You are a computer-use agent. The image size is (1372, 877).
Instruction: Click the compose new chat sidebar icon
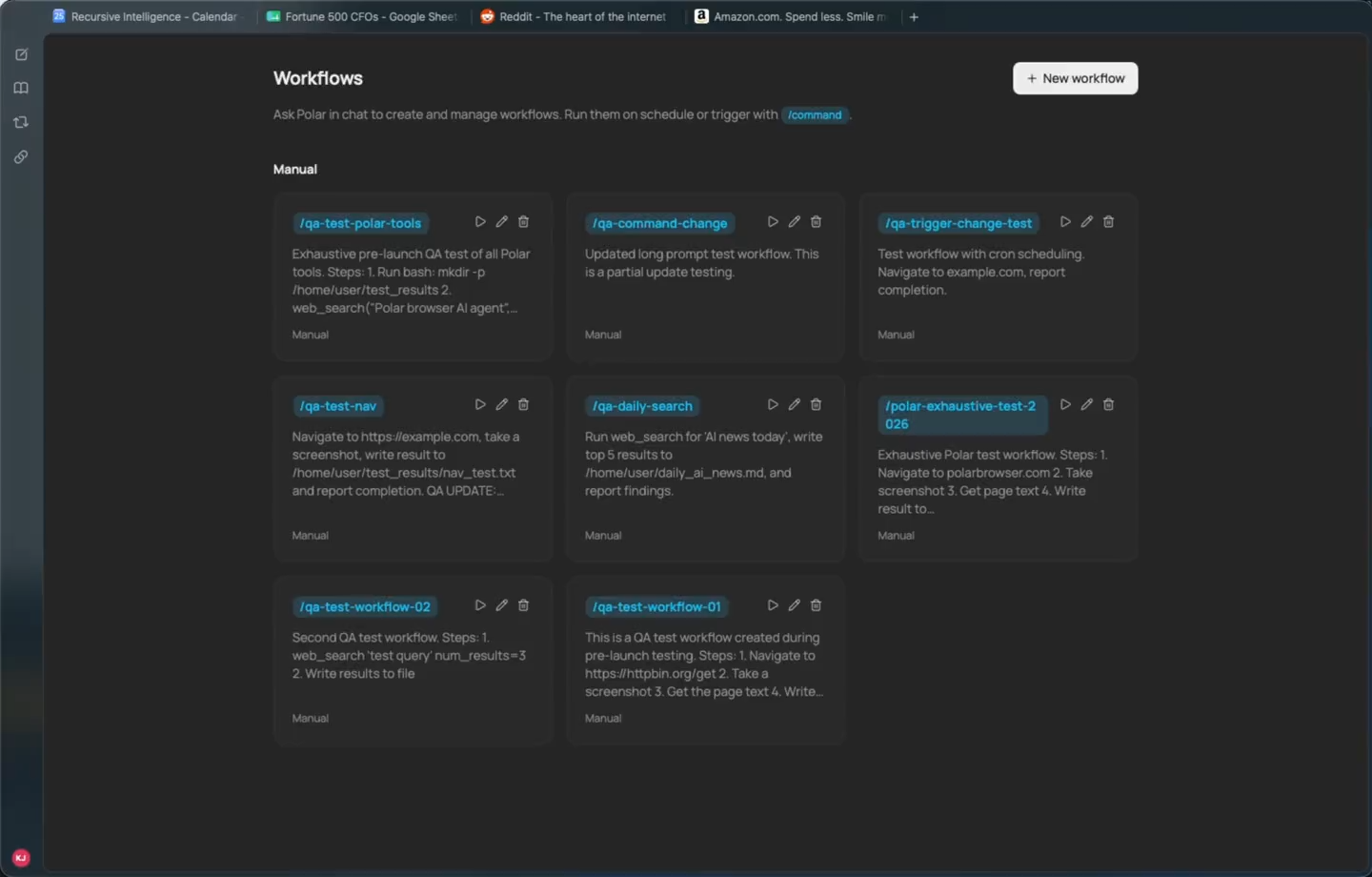[21, 55]
